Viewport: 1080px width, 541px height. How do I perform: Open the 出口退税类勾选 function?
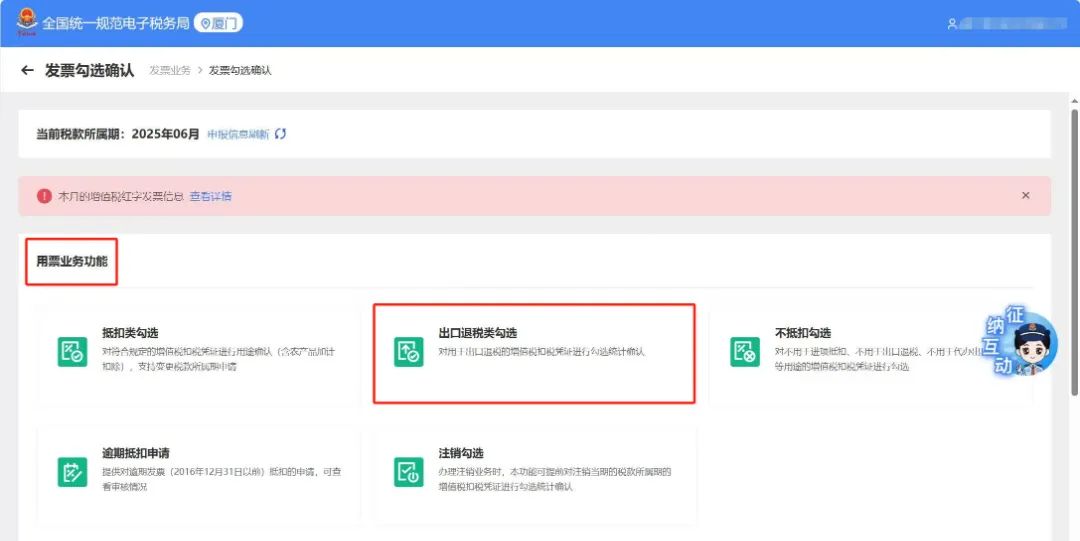[477, 333]
